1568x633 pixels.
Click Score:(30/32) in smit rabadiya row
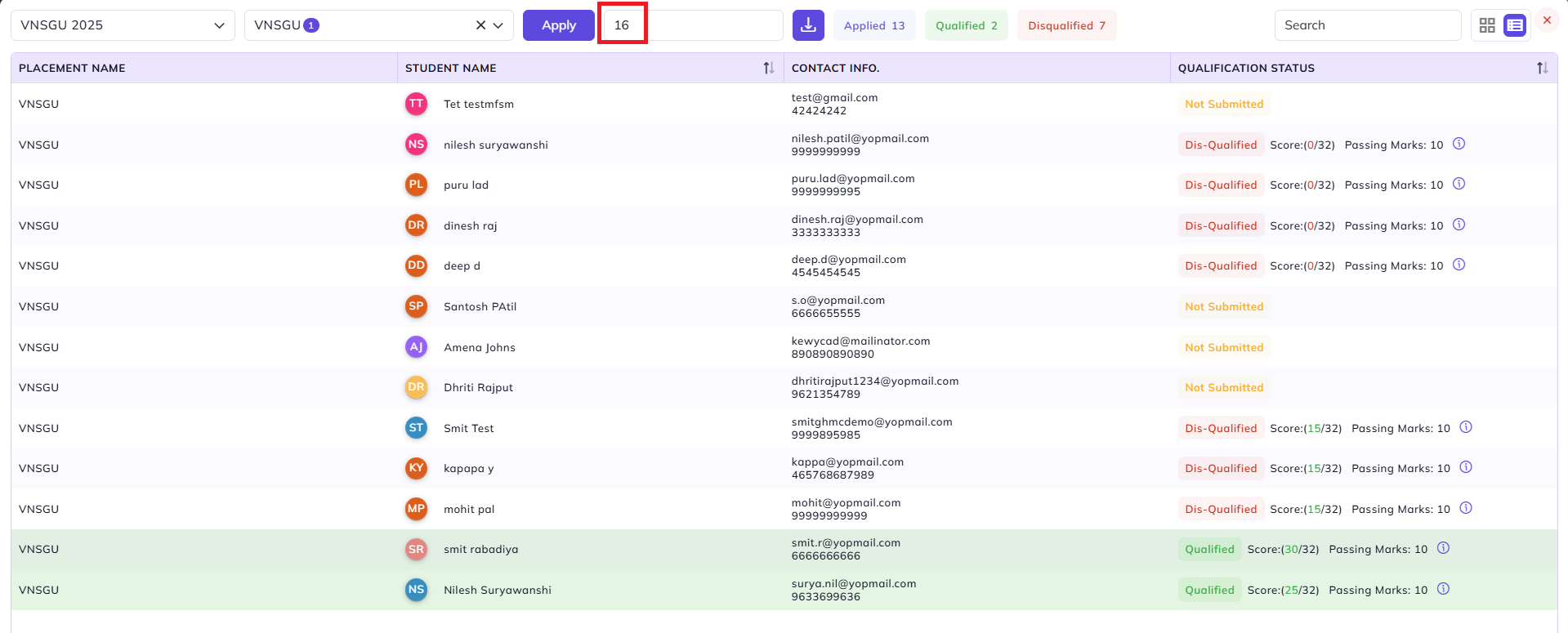1283,549
